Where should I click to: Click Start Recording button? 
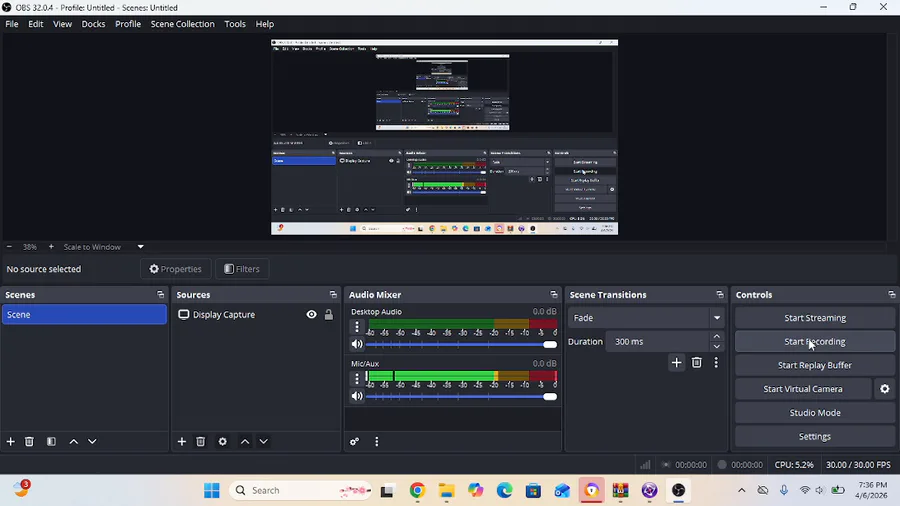coord(814,341)
